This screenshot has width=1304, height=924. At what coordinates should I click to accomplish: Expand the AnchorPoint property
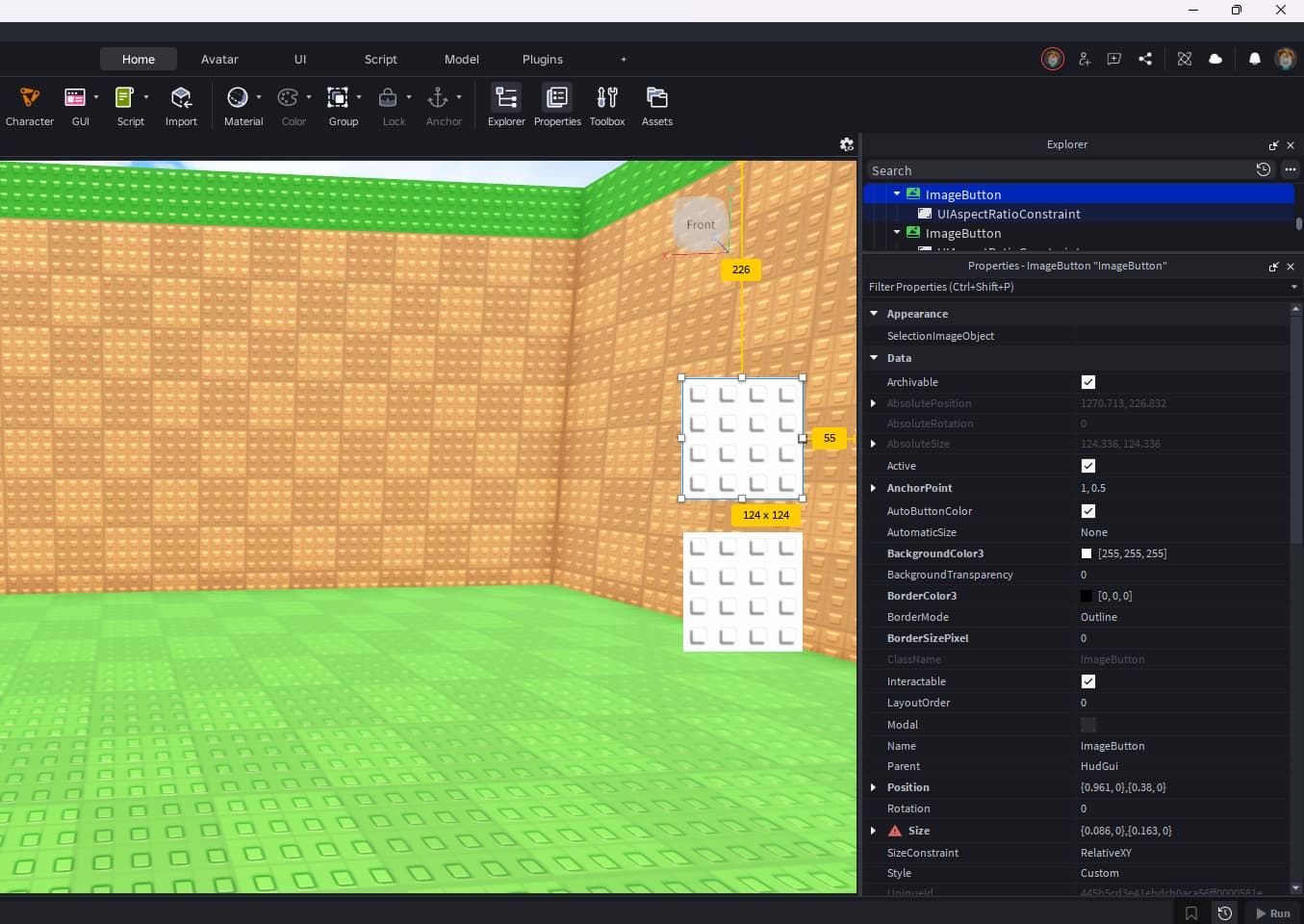[x=874, y=488]
